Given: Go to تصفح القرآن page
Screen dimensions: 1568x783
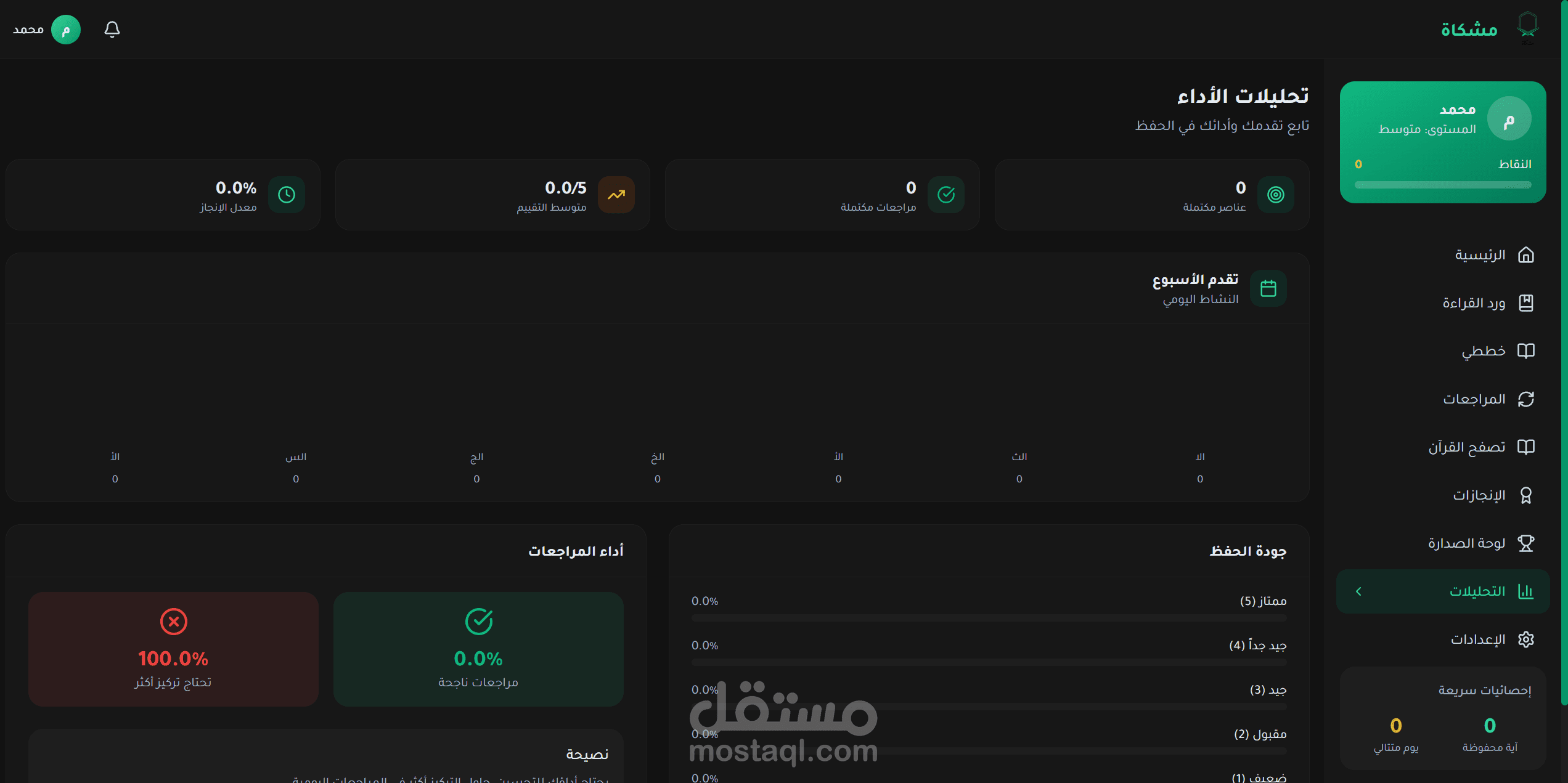Looking at the screenshot, I should (1467, 447).
